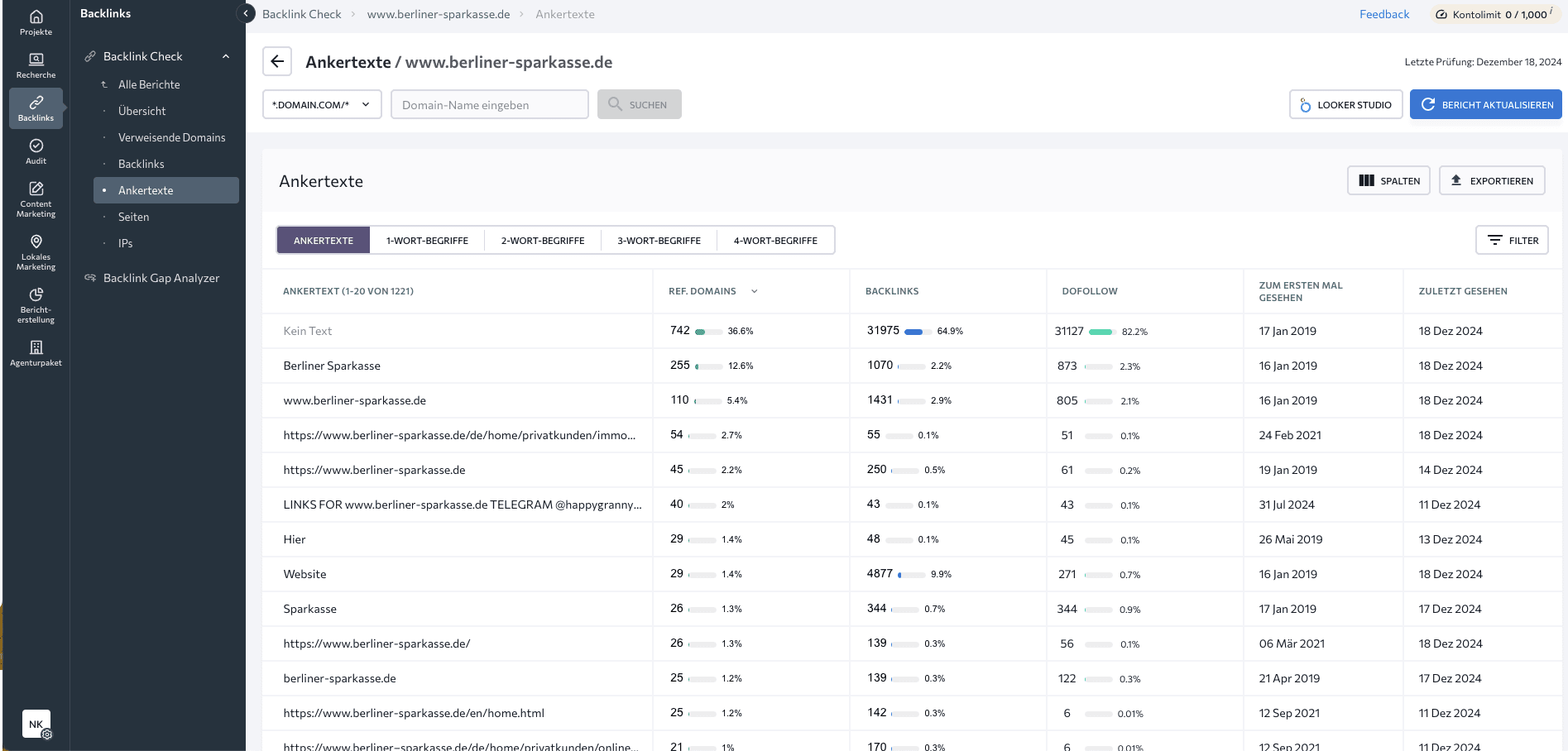Click the LINKS FOR ... TELEGRAM anchor text
The image size is (1568, 751).
point(462,505)
